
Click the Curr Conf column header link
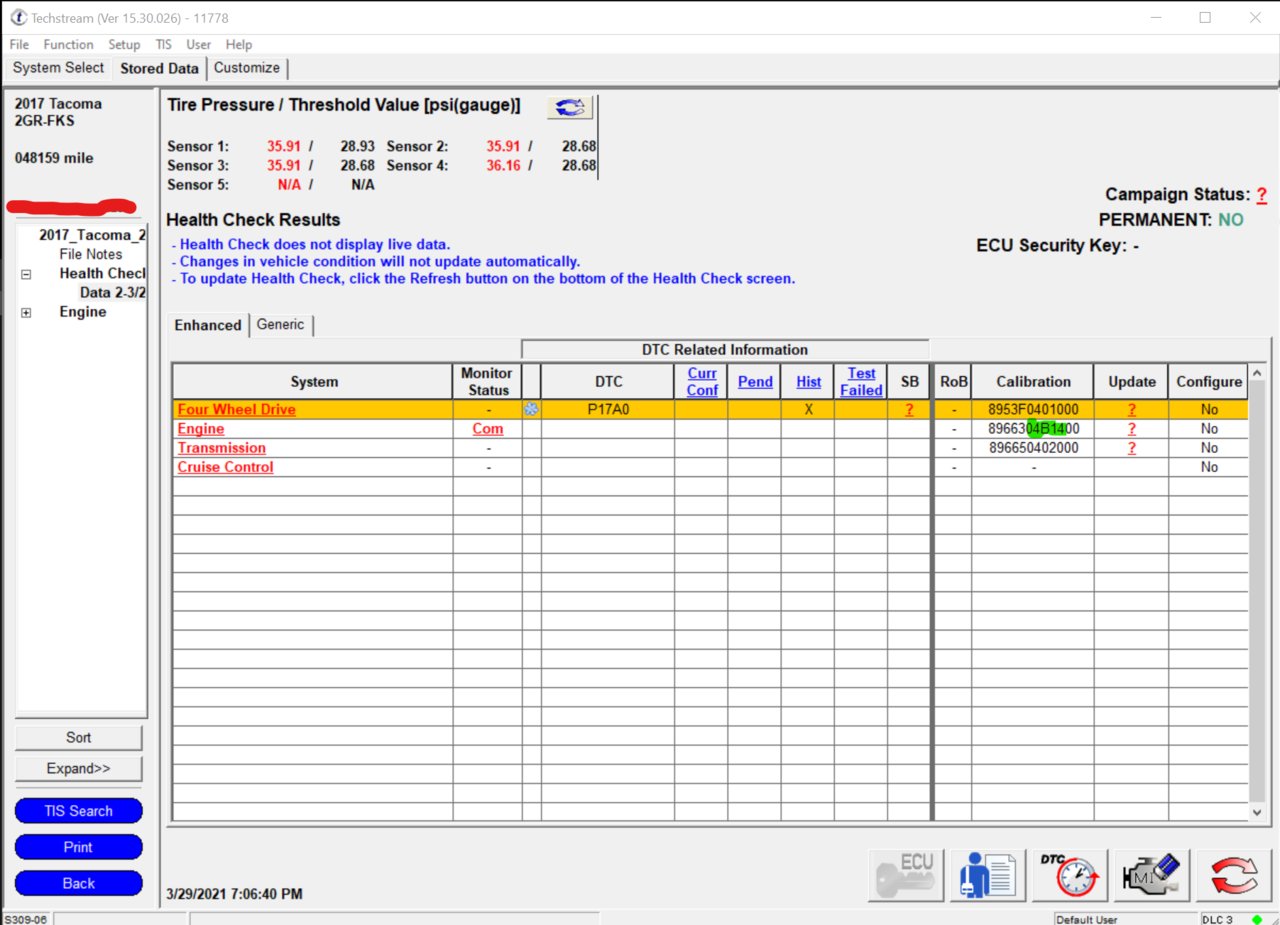[702, 381]
